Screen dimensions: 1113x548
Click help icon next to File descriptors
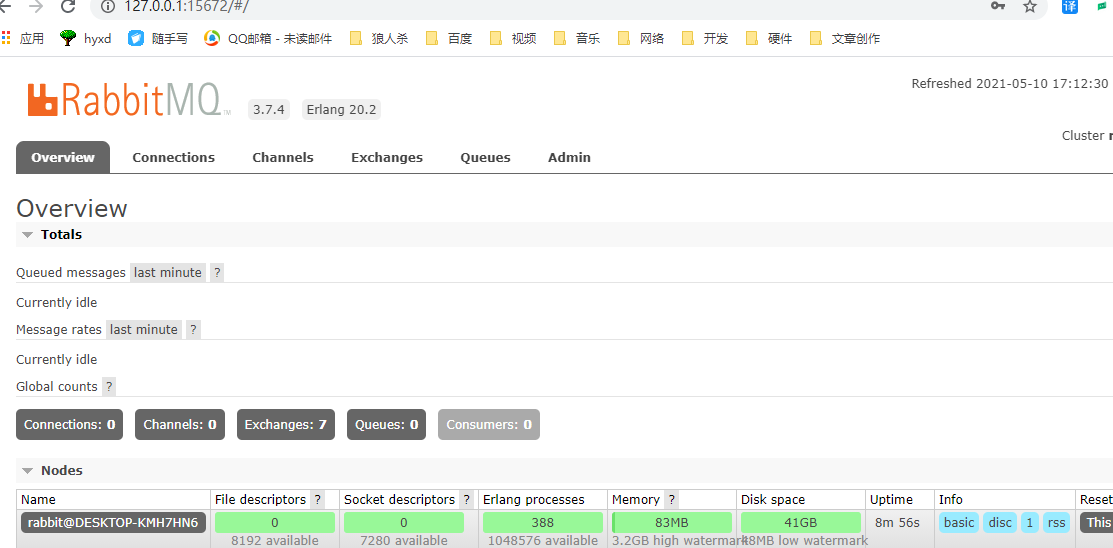(x=318, y=499)
